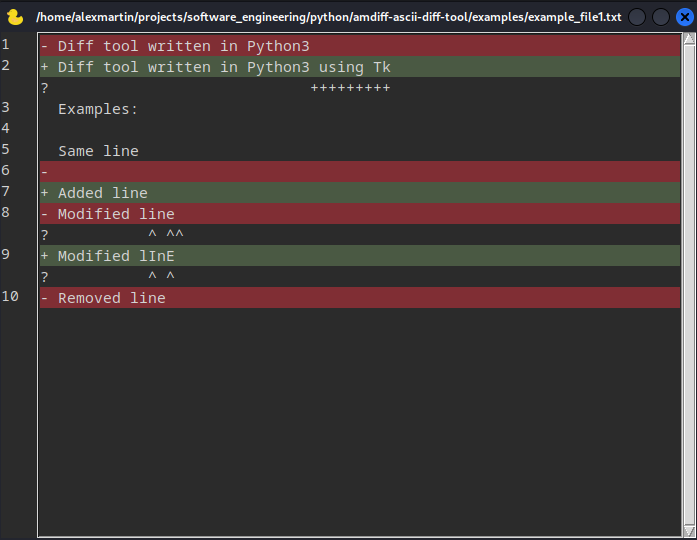Select the red 'Removed line' row
Screen dimensions: 697x540
pyautogui.click(x=360, y=297)
